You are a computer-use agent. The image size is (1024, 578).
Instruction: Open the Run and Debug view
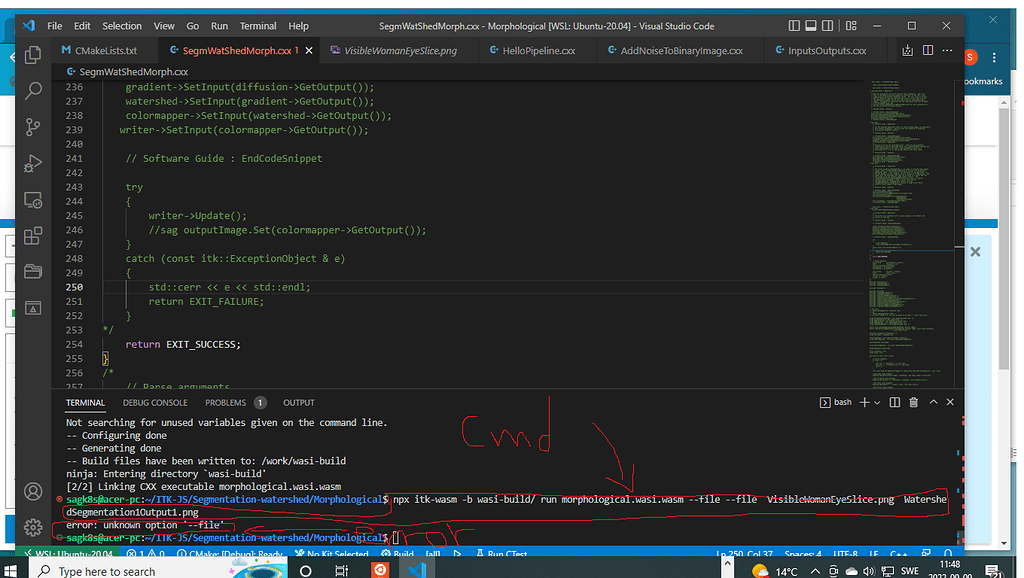pos(33,163)
